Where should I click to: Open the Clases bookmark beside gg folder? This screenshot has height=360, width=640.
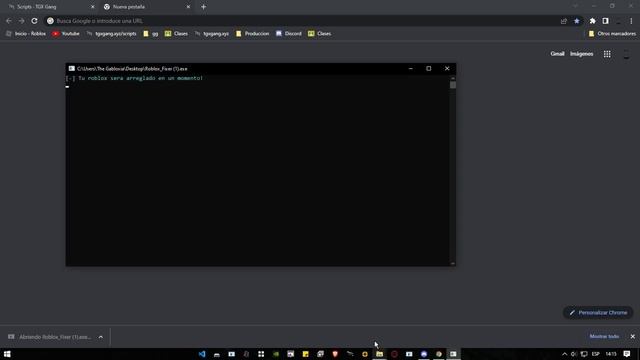(176, 33)
